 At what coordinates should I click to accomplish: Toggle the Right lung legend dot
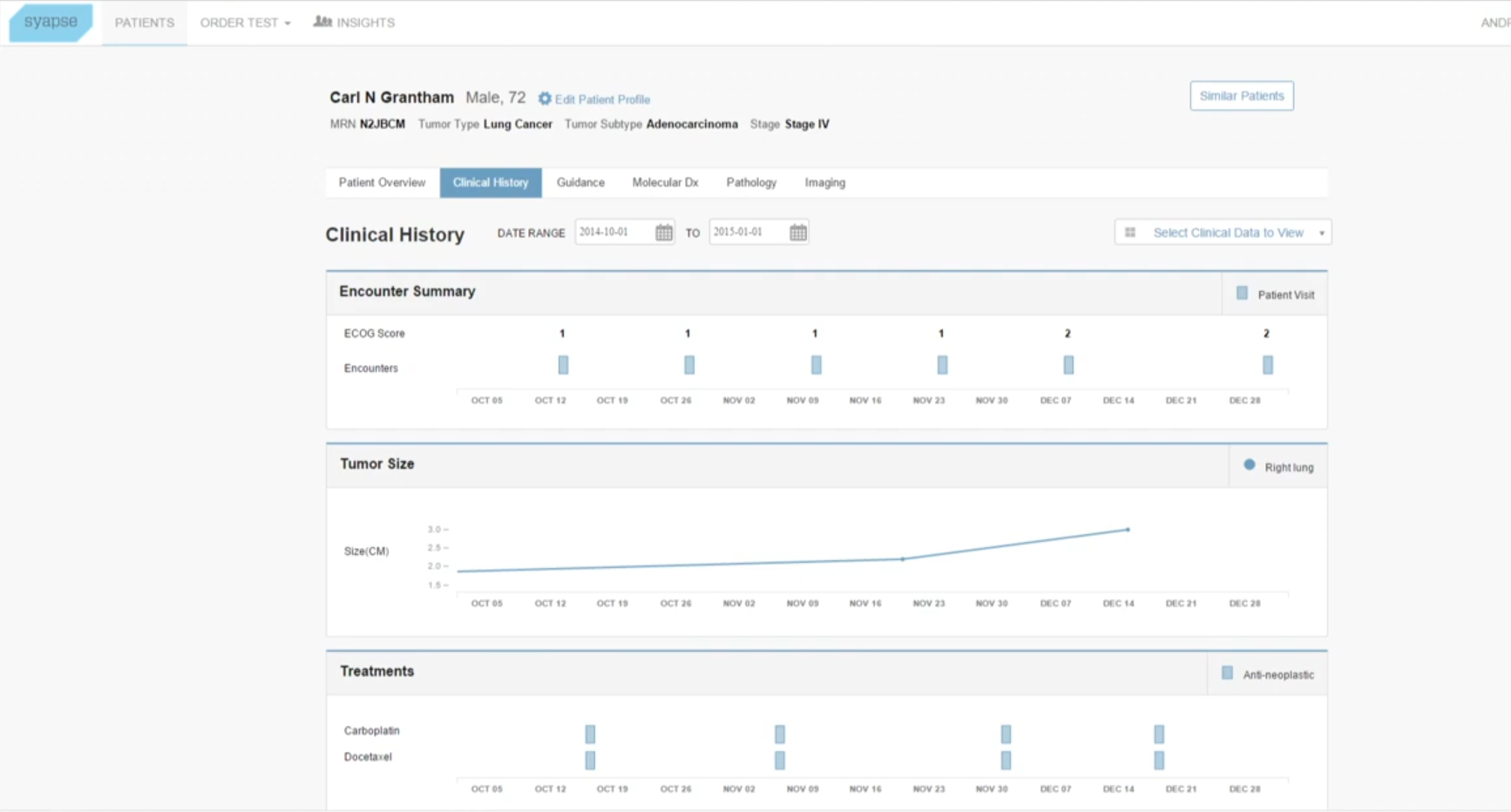(1249, 465)
